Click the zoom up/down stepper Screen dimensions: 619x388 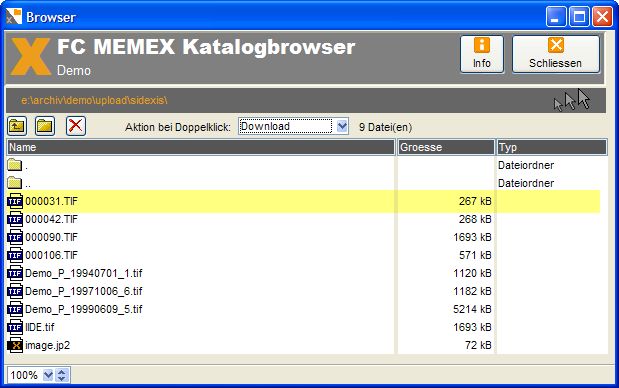click(x=62, y=375)
